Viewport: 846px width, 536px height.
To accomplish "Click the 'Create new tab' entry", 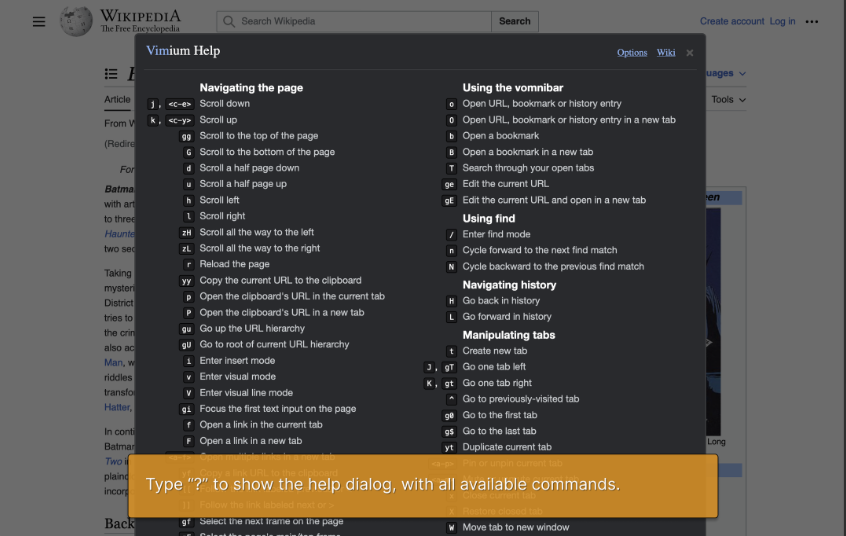I will click(x=495, y=351).
